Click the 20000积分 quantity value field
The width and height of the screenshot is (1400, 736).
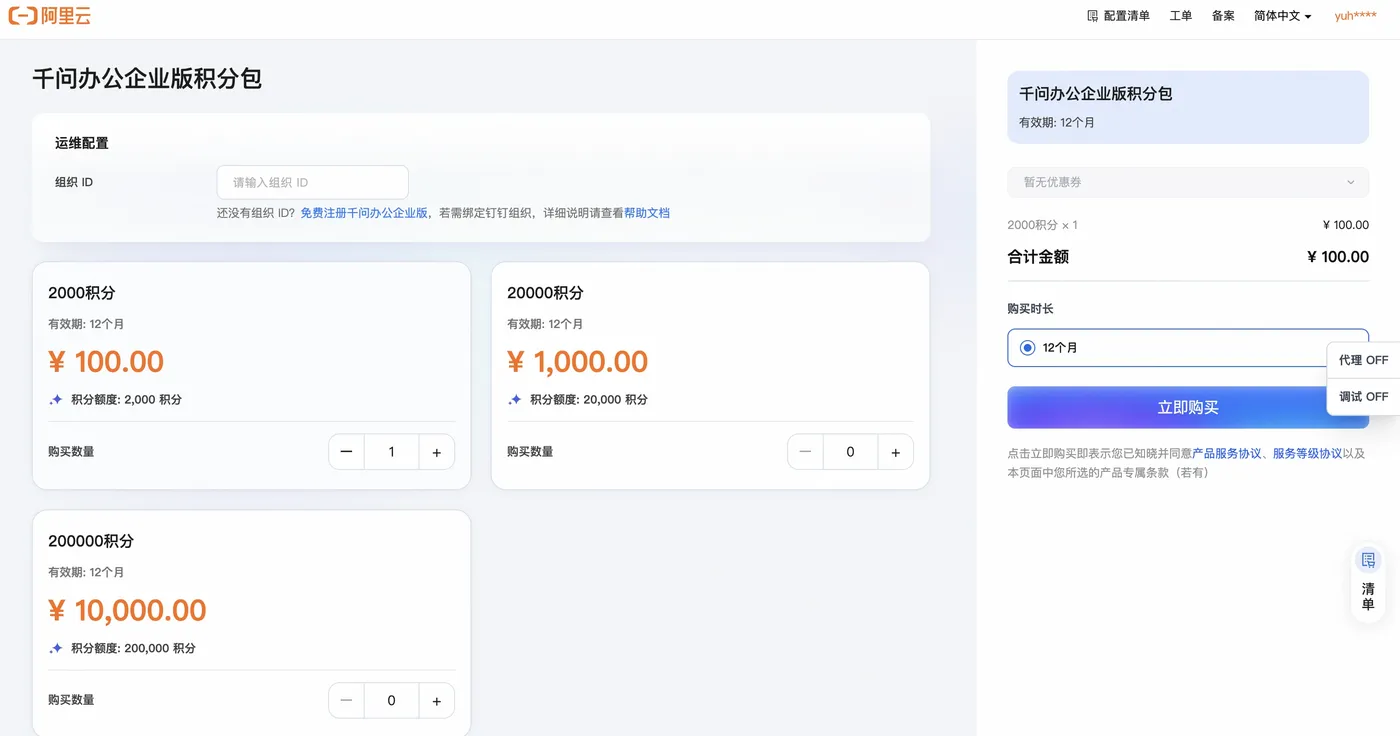pyautogui.click(x=850, y=452)
